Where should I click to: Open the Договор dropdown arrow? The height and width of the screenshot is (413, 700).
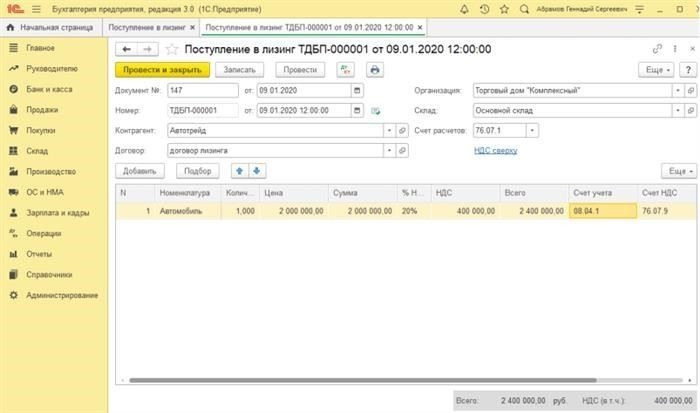388,150
